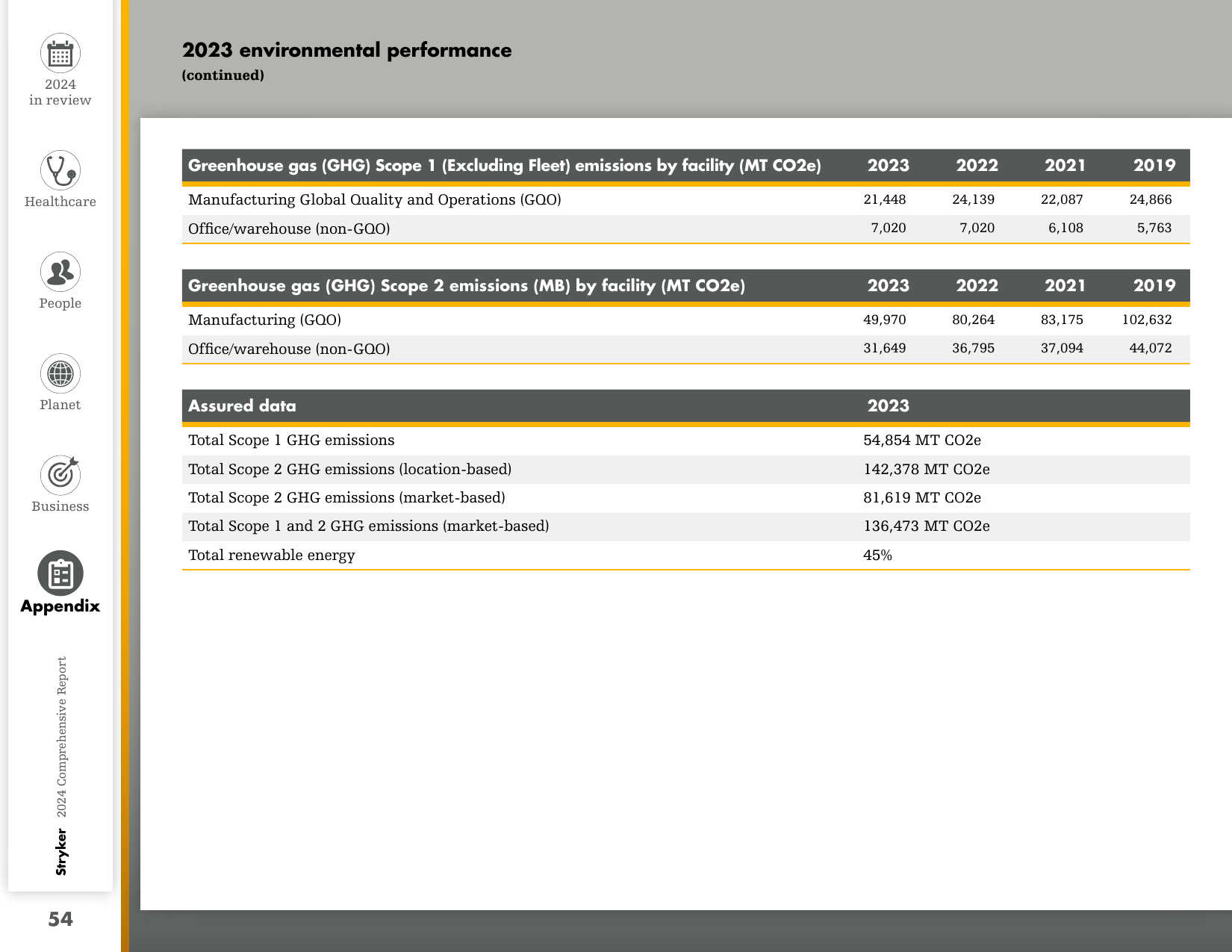Click the value 6,108 for Office/warehouse
The image size is (1232, 952).
1065,228
